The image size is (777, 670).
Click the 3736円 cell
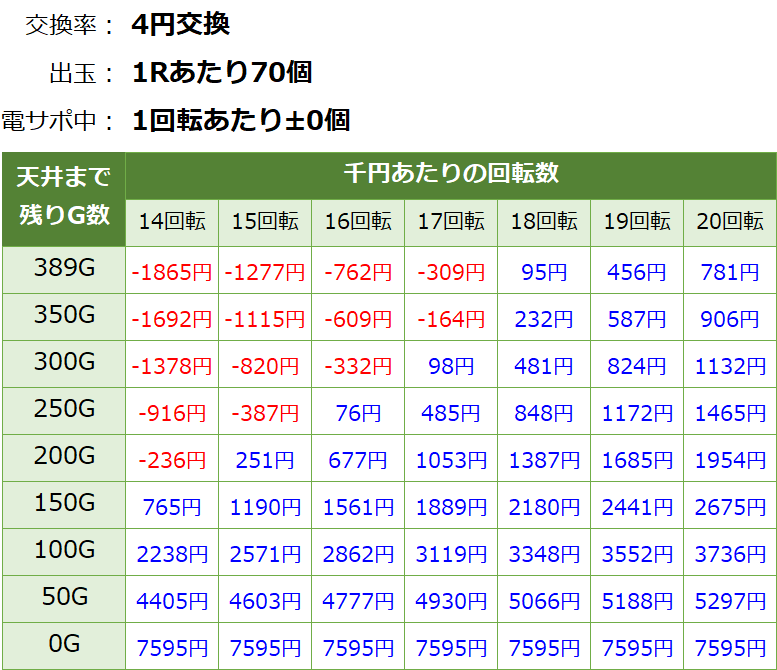(730, 552)
